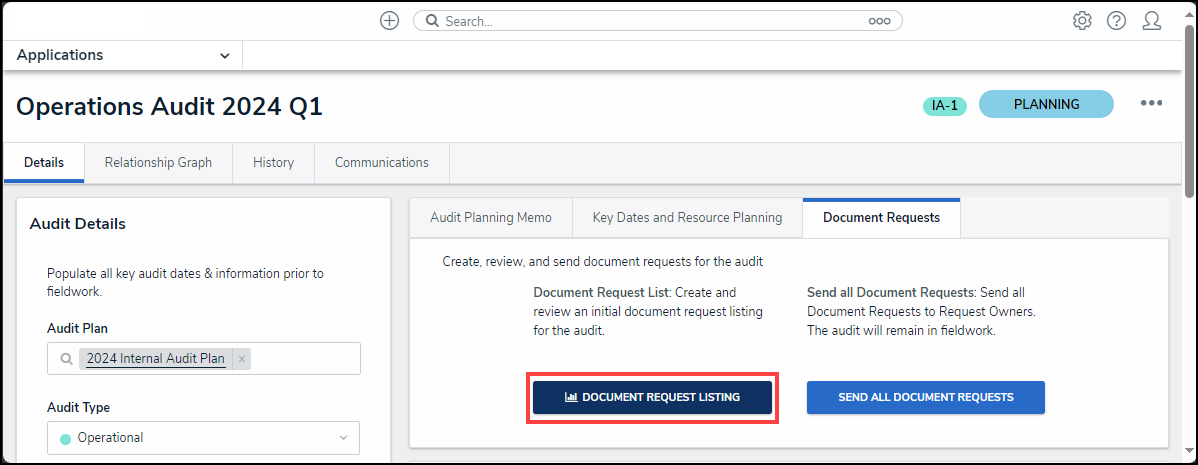This screenshot has width=1198, height=465.
Task: Open the settings gear icon
Action: coord(1082,21)
